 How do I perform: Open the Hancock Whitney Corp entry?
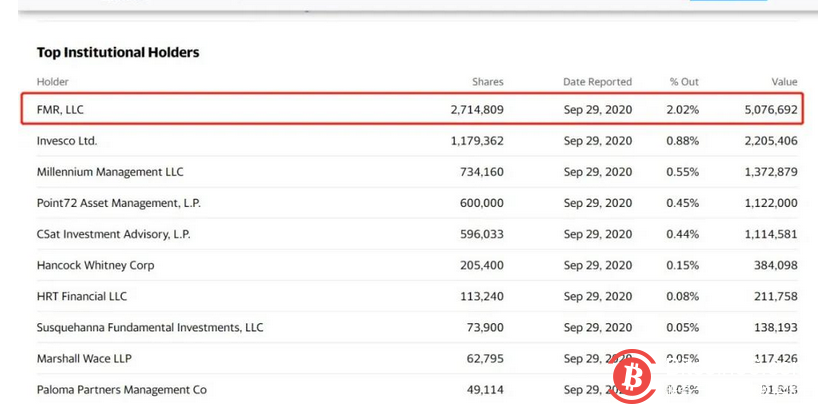click(x=96, y=265)
